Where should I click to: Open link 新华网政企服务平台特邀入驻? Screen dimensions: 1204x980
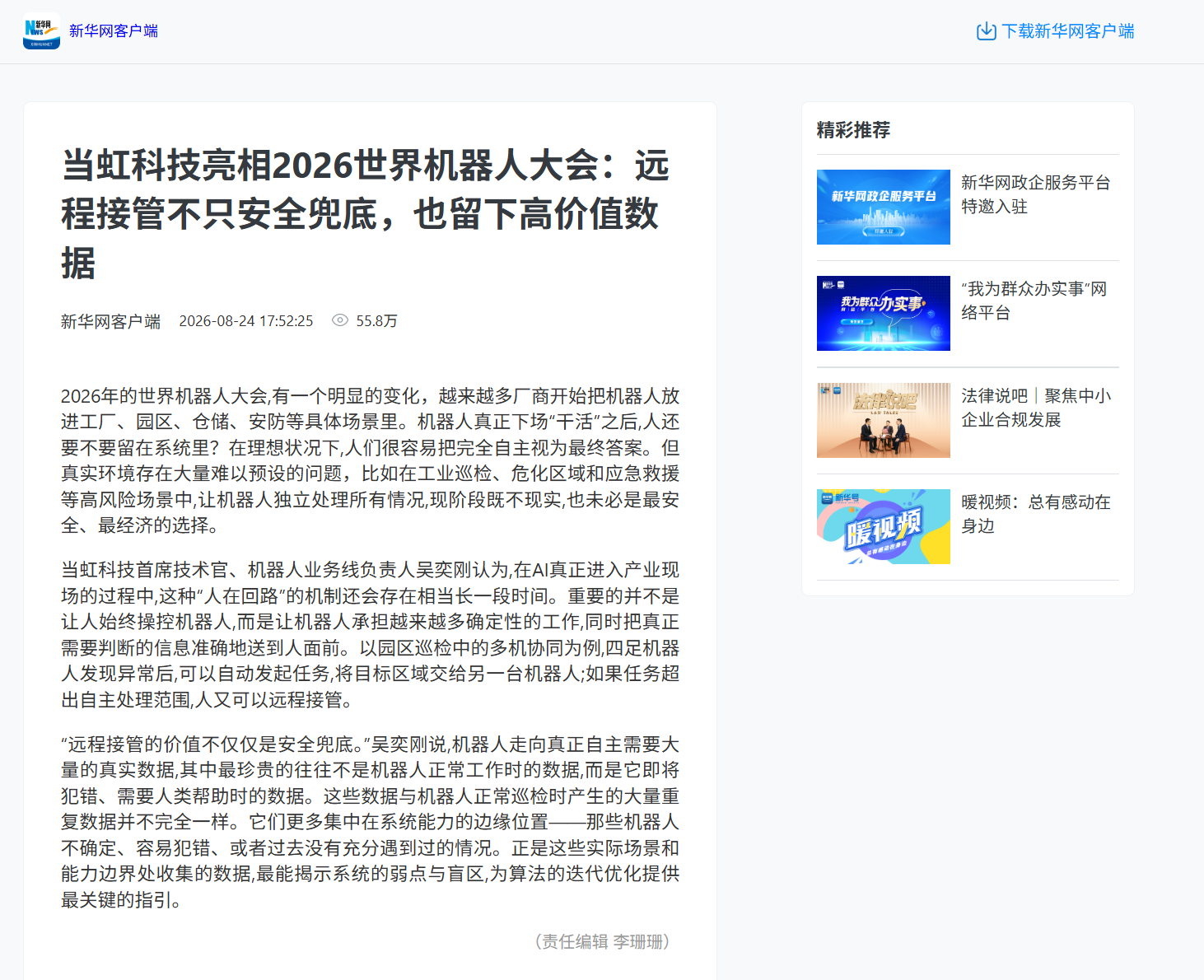tap(1036, 194)
